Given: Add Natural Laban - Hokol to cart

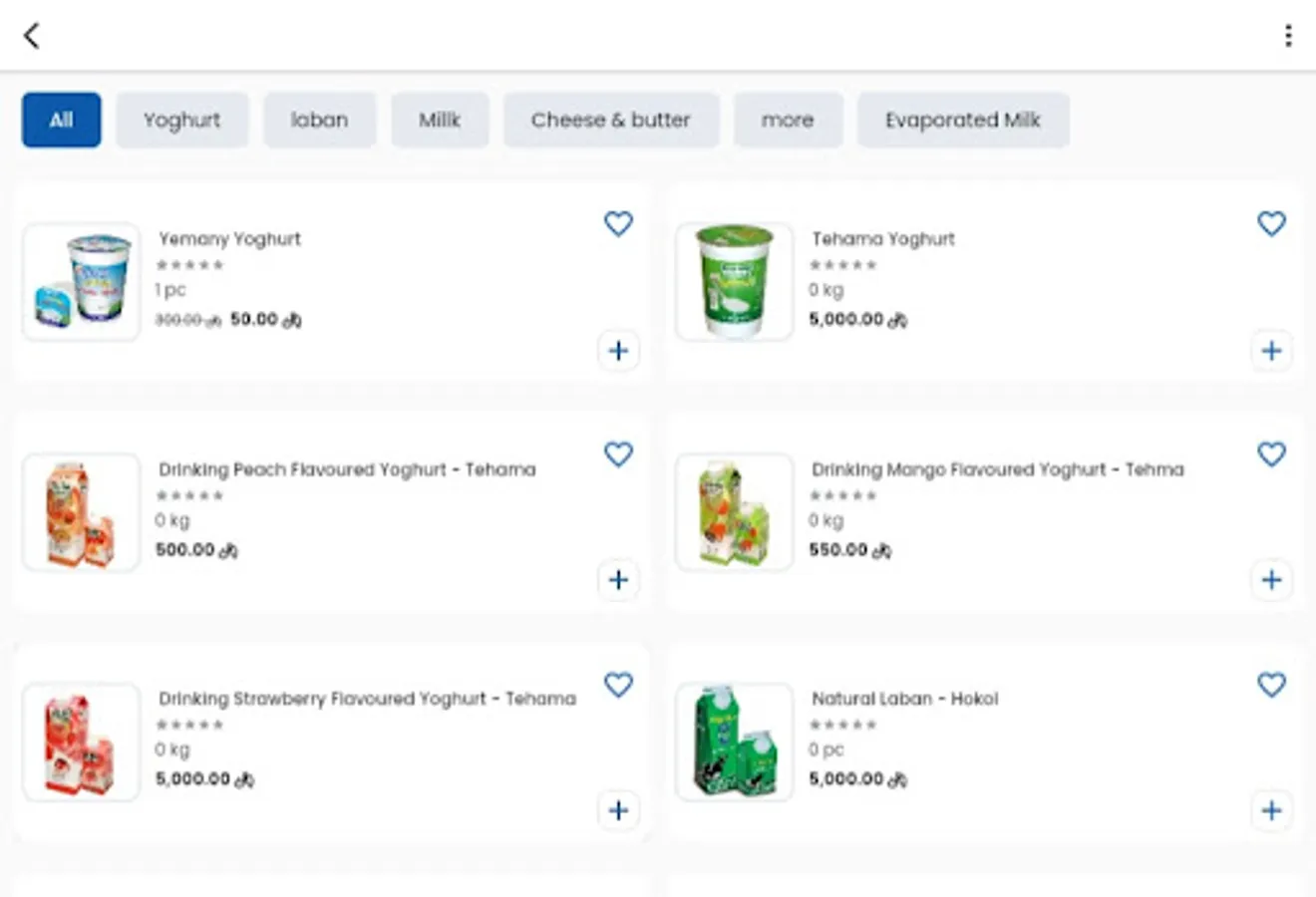Looking at the screenshot, I should tap(1271, 810).
